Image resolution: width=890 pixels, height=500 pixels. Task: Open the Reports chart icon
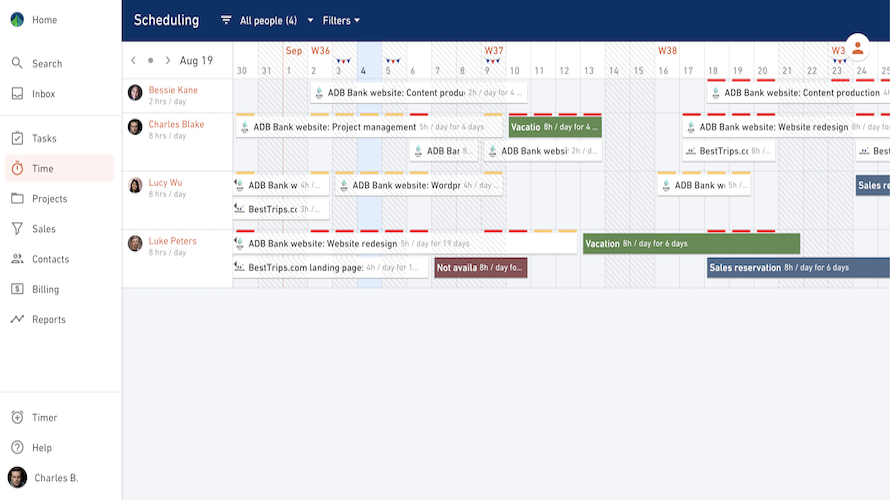pyautogui.click(x=18, y=319)
